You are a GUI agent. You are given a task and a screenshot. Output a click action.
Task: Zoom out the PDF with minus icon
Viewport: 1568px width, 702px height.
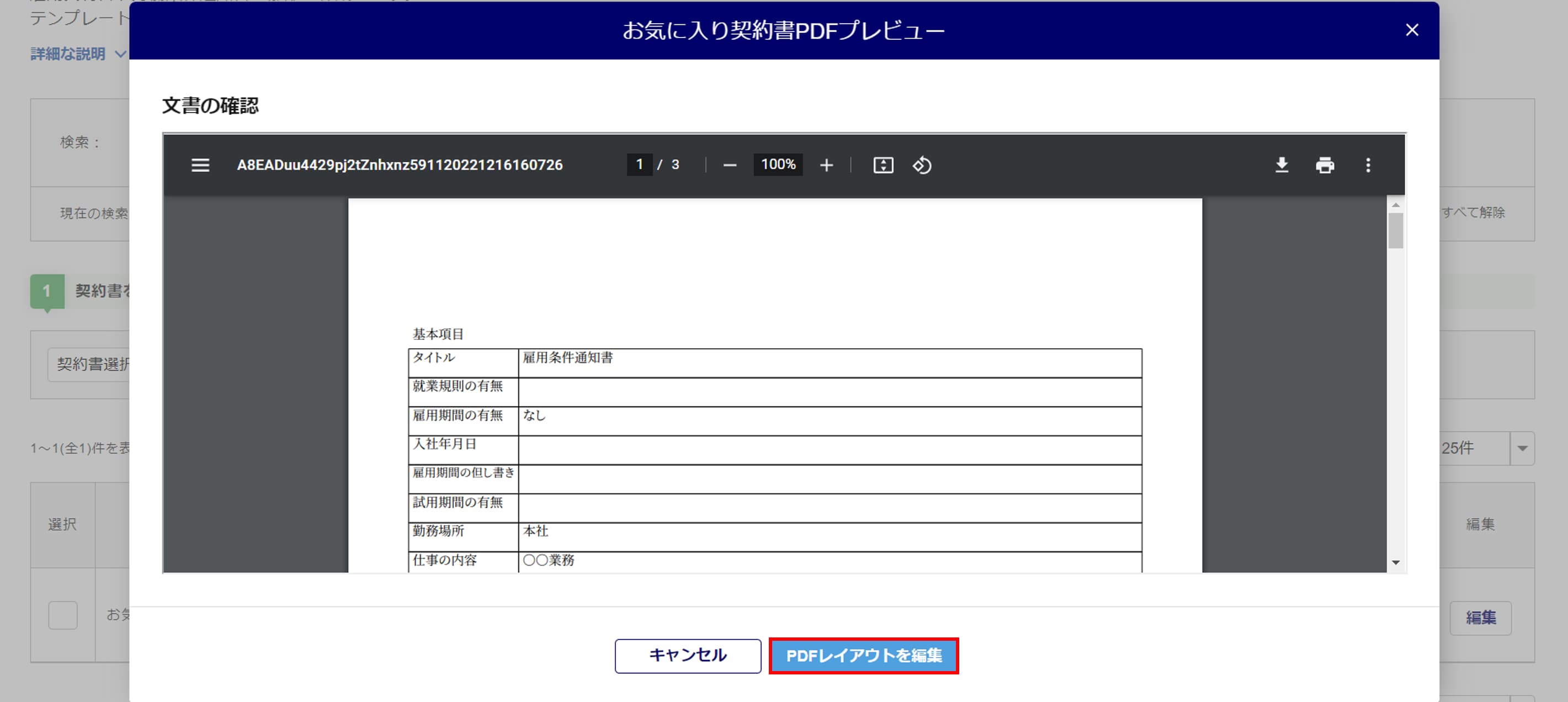coord(730,165)
